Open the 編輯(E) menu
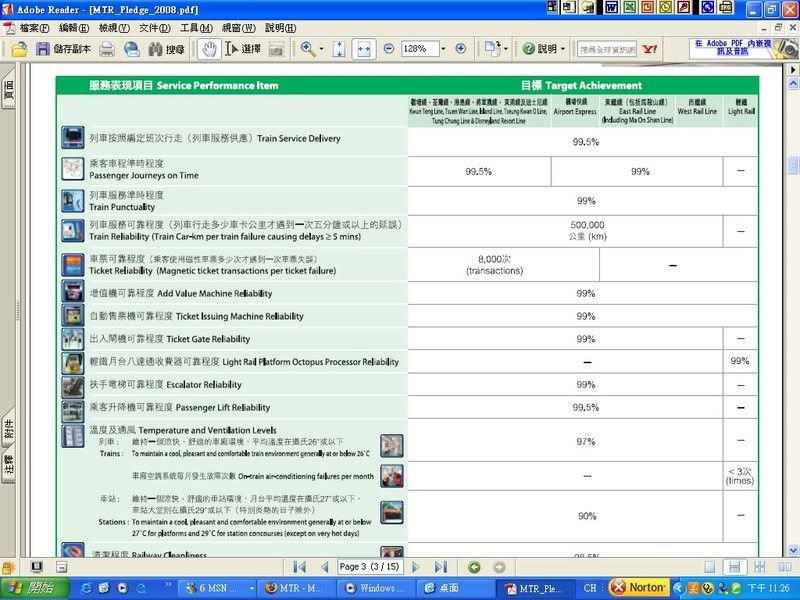This screenshot has width=800, height=600. pyautogui.click(x=73, y=28)
